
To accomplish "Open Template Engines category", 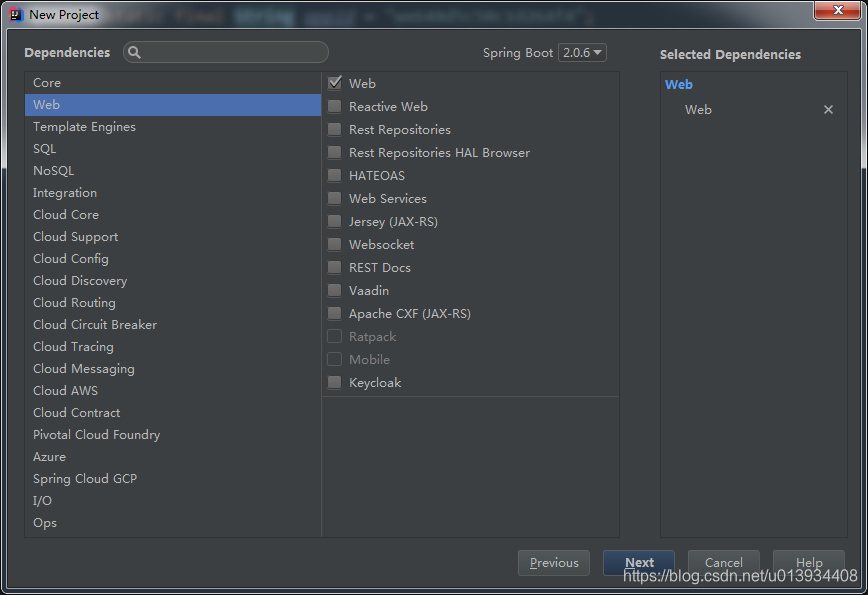I will tap(173, 127).
